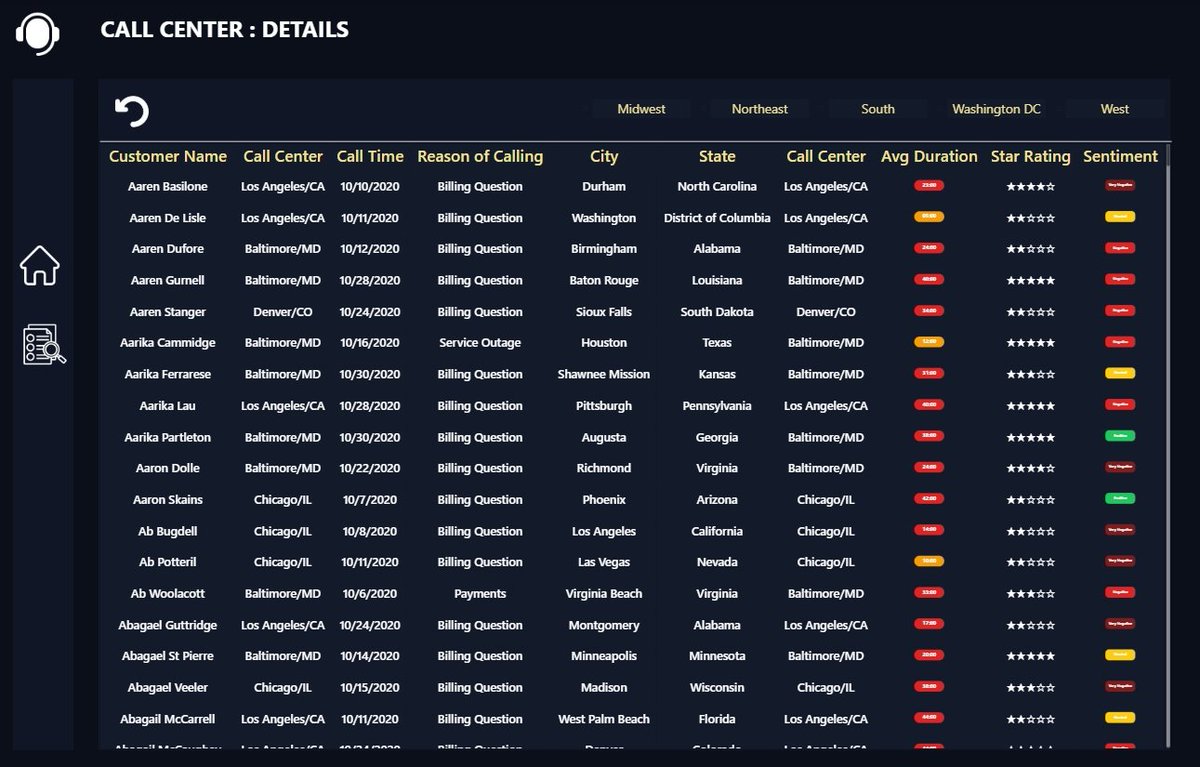Click Aarika Ferrarese's yellow sentiment badge
Viewport: 1200px width, 767px height.
tap(1120, 373)
